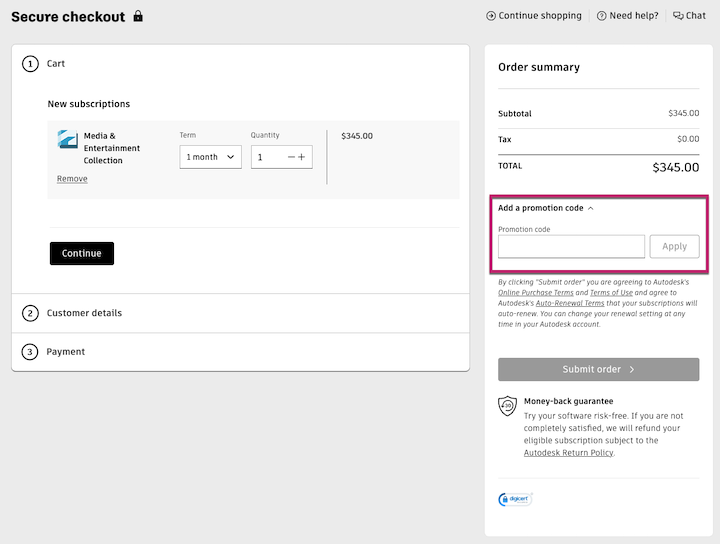Click the secure checkout padlock icon
The image size is (720, 544).
click(138, 16)
